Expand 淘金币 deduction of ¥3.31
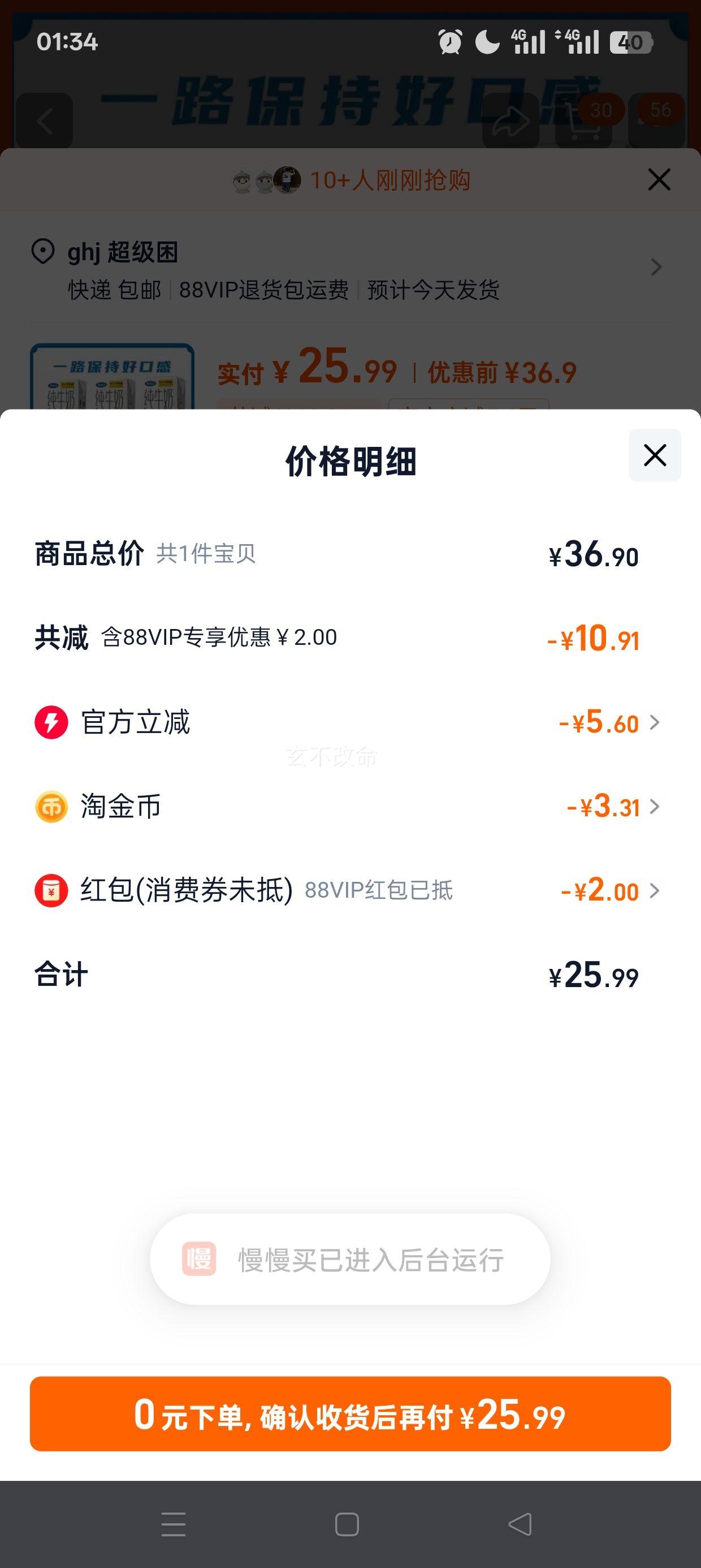Image resolution: width=701 pixels, height=1568 pixels. 613,807
